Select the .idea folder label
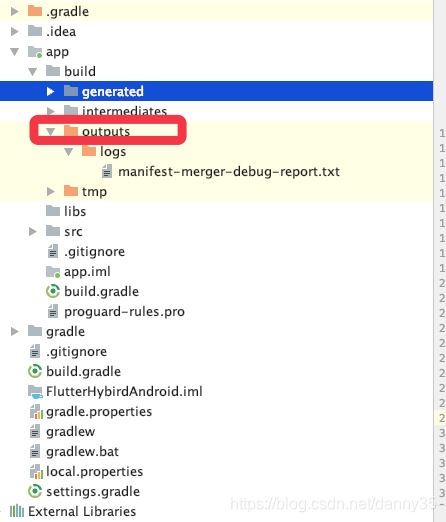 (x=61, y=32)
